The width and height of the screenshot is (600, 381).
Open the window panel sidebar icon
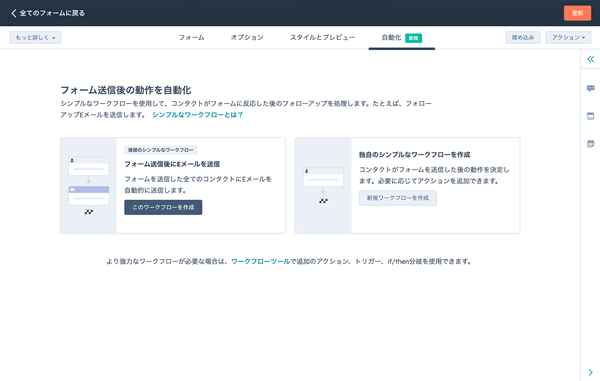[590, 116]
